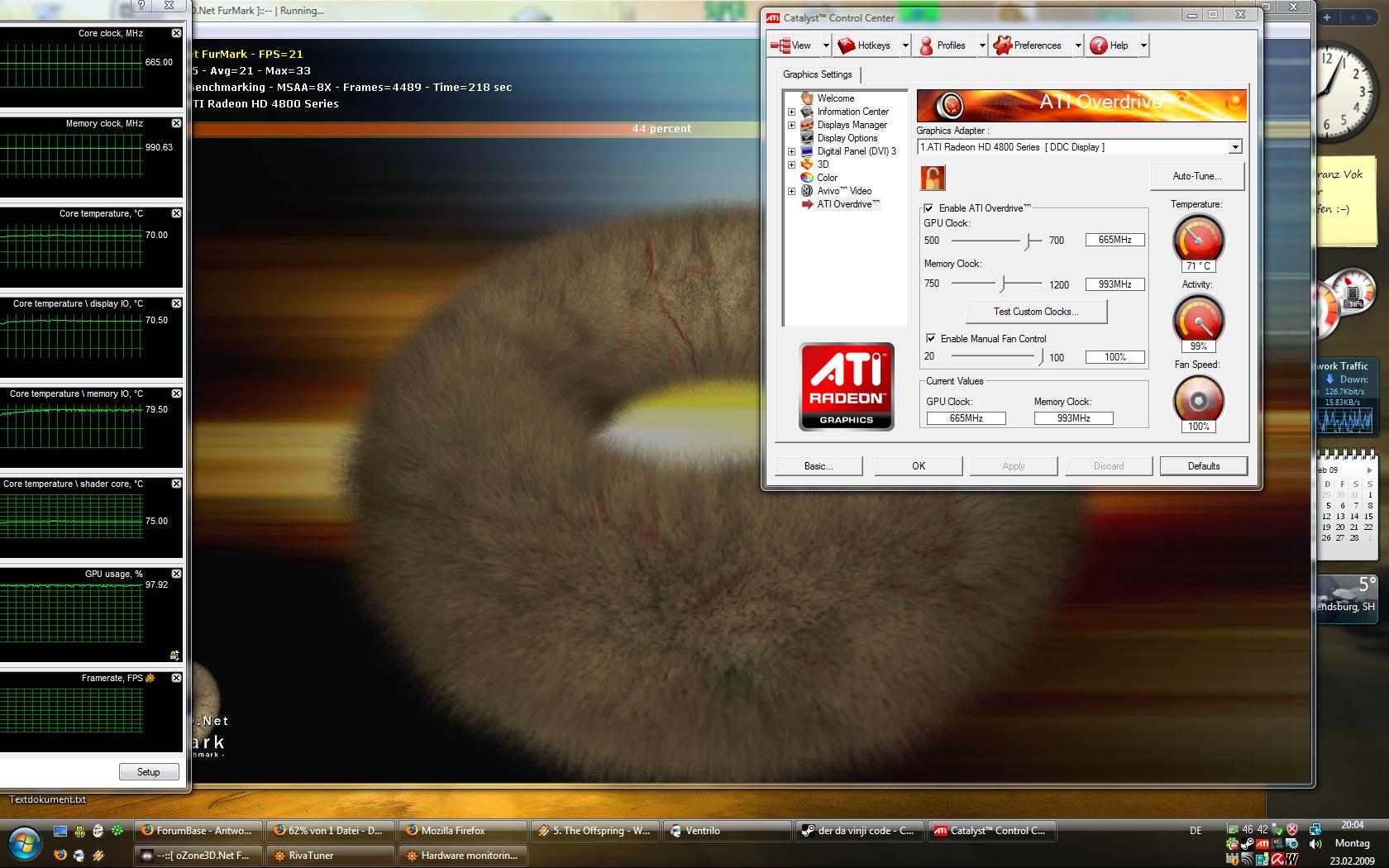Click the Temperature gauge dial
Viewport: 1389px width, 868px height.
tap(1198, 238)
